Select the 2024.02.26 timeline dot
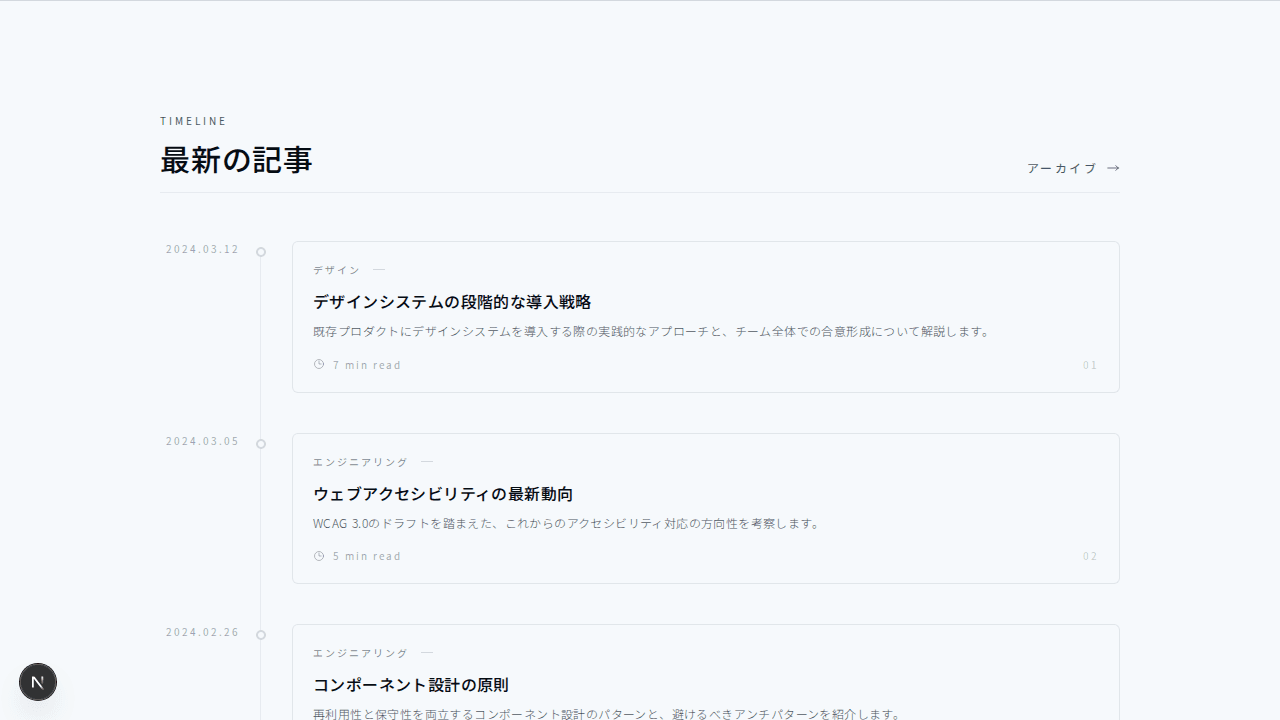This screenshot has height=720, width=1280. coord(261,635)
